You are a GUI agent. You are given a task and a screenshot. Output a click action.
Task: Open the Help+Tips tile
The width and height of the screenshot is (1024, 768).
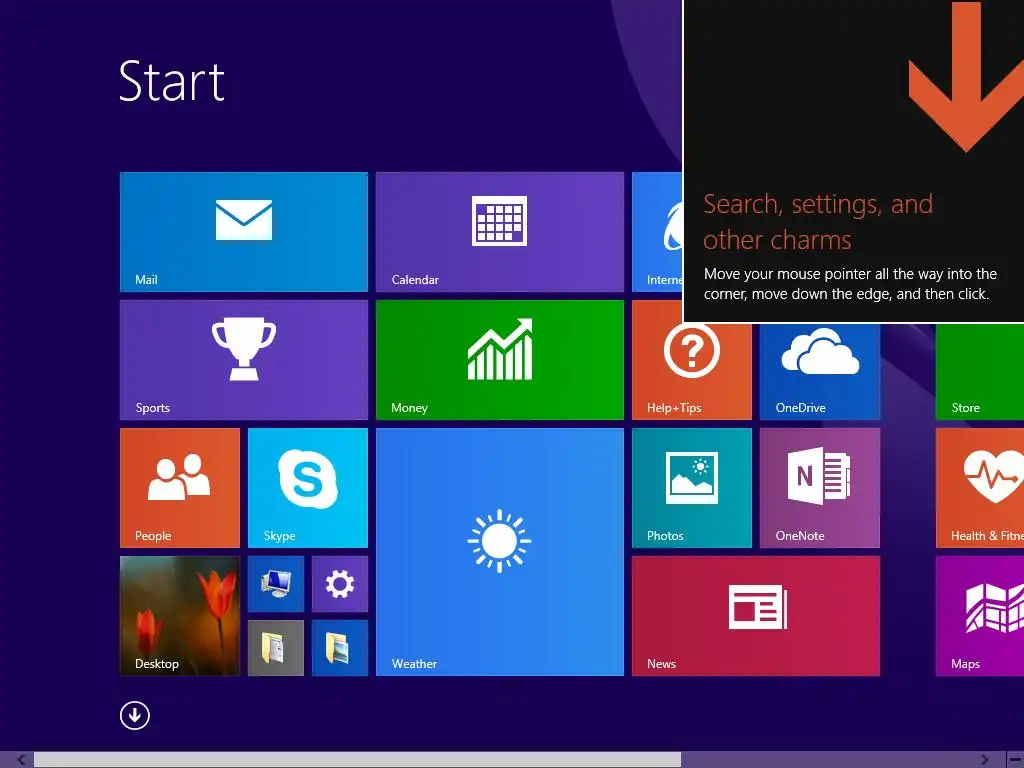tap(692, 371)
